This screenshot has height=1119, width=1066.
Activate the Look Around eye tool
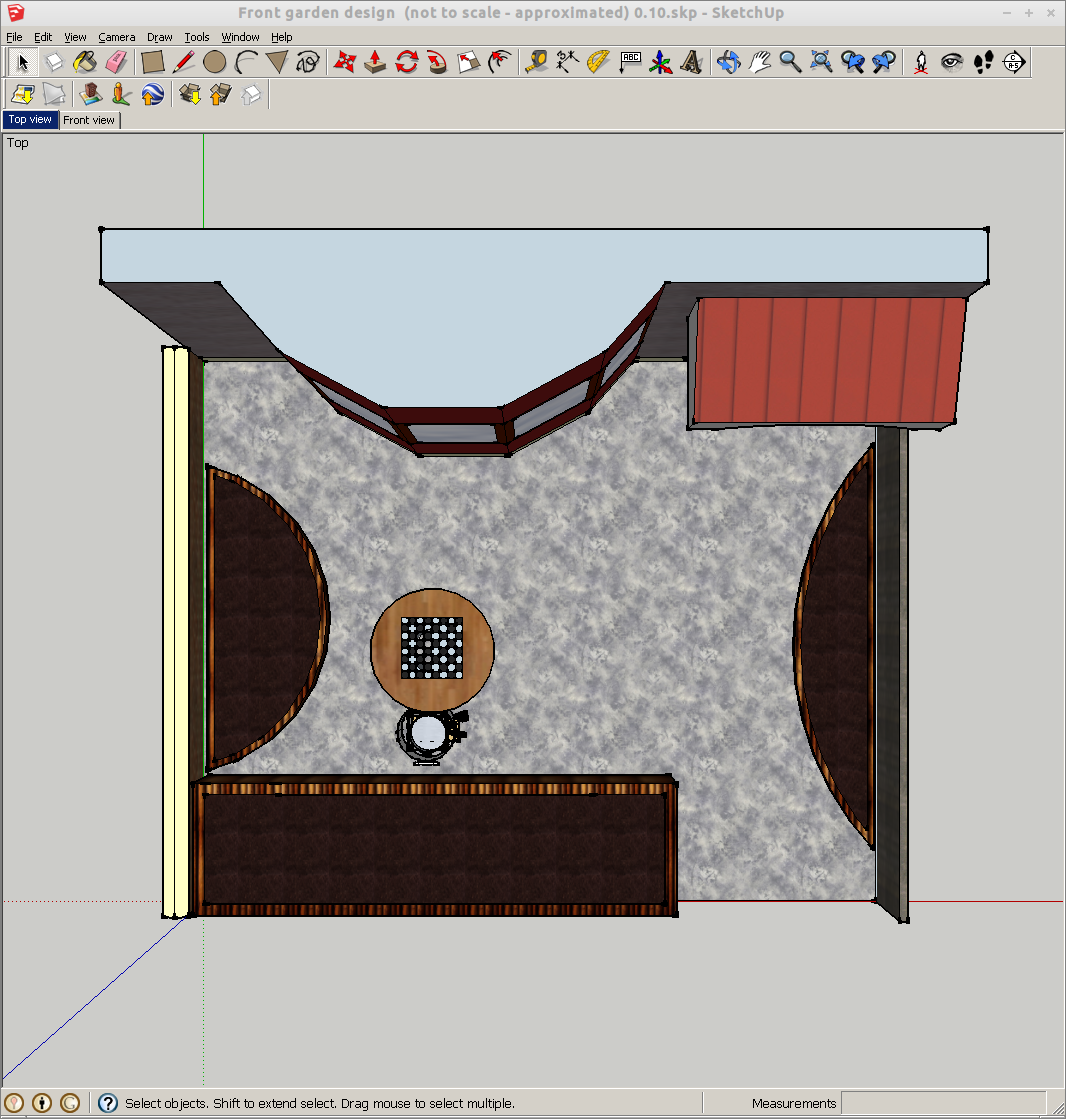[x=950, y=61]
